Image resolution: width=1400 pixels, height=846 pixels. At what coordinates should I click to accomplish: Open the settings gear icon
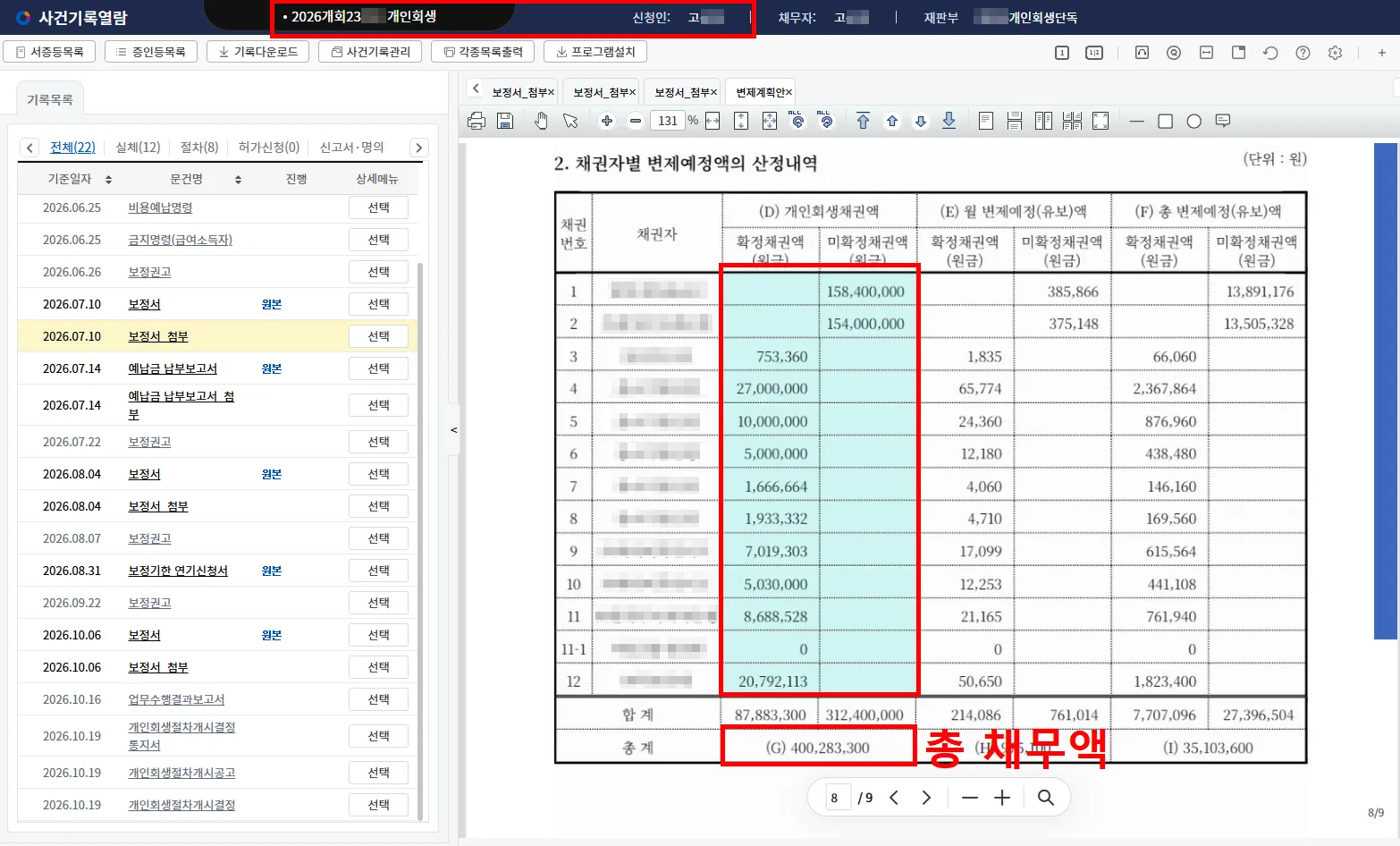pyautogui.click(x=1335, y=53)
